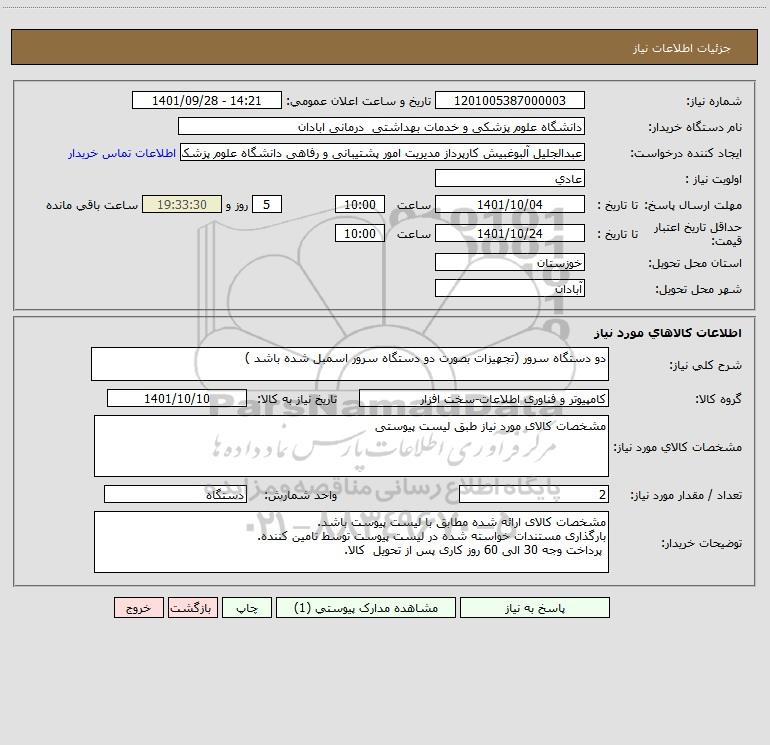Select the need number field 1201005387000003
This screenshot has height=745, width=770.
(510, 100)
